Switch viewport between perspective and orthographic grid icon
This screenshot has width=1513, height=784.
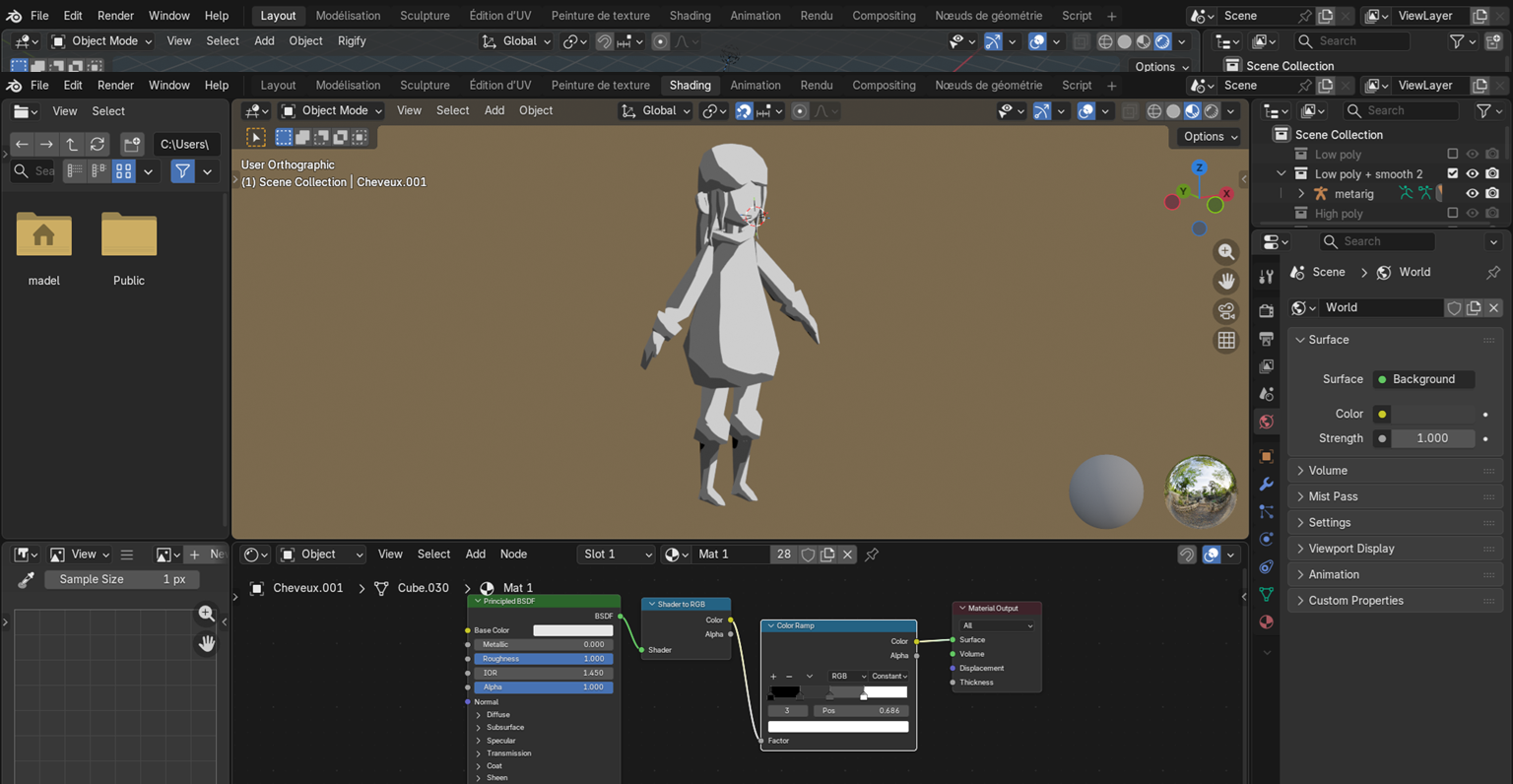(1226, 341)
